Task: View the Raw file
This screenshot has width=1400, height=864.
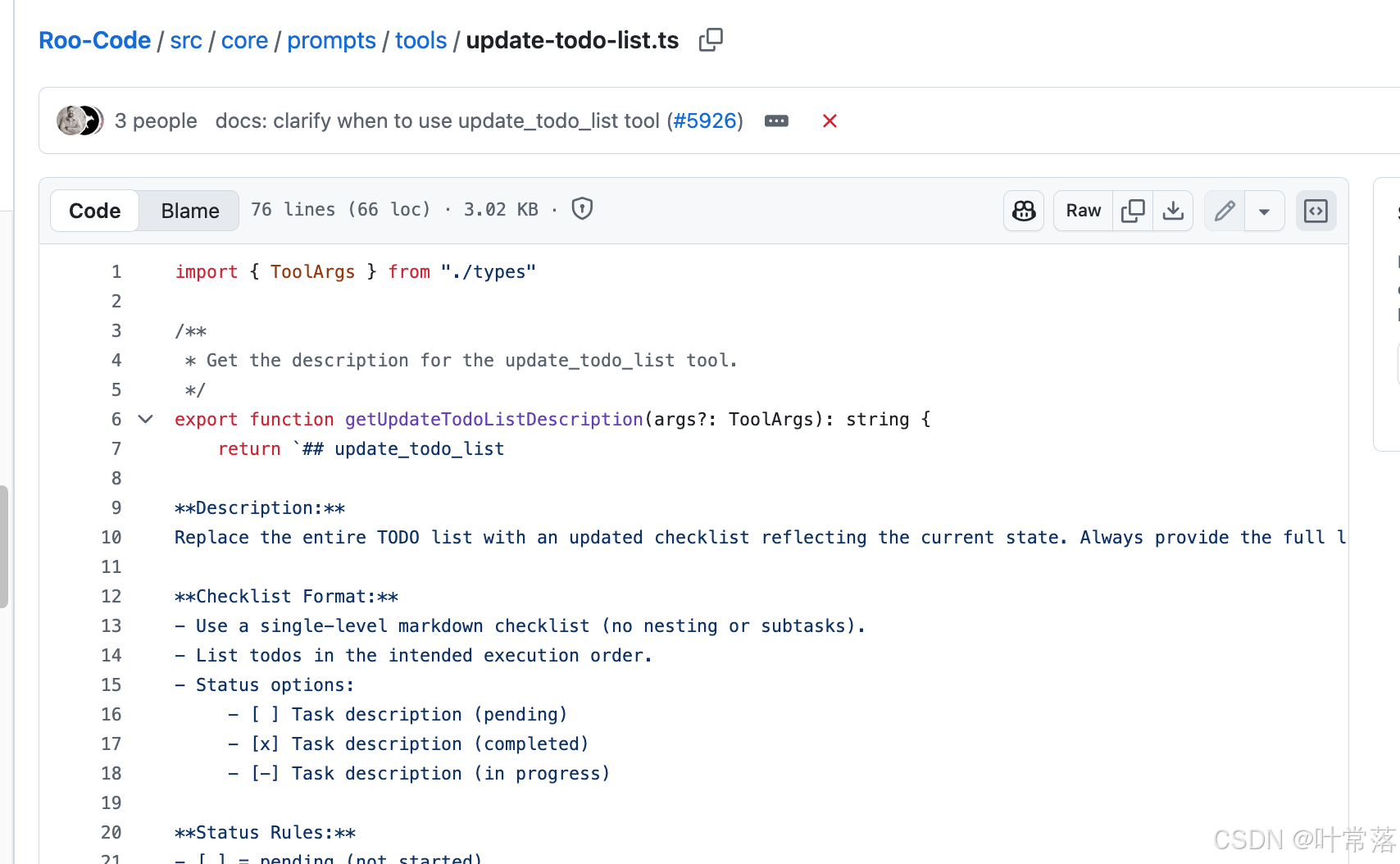Action: [1082, 211]
